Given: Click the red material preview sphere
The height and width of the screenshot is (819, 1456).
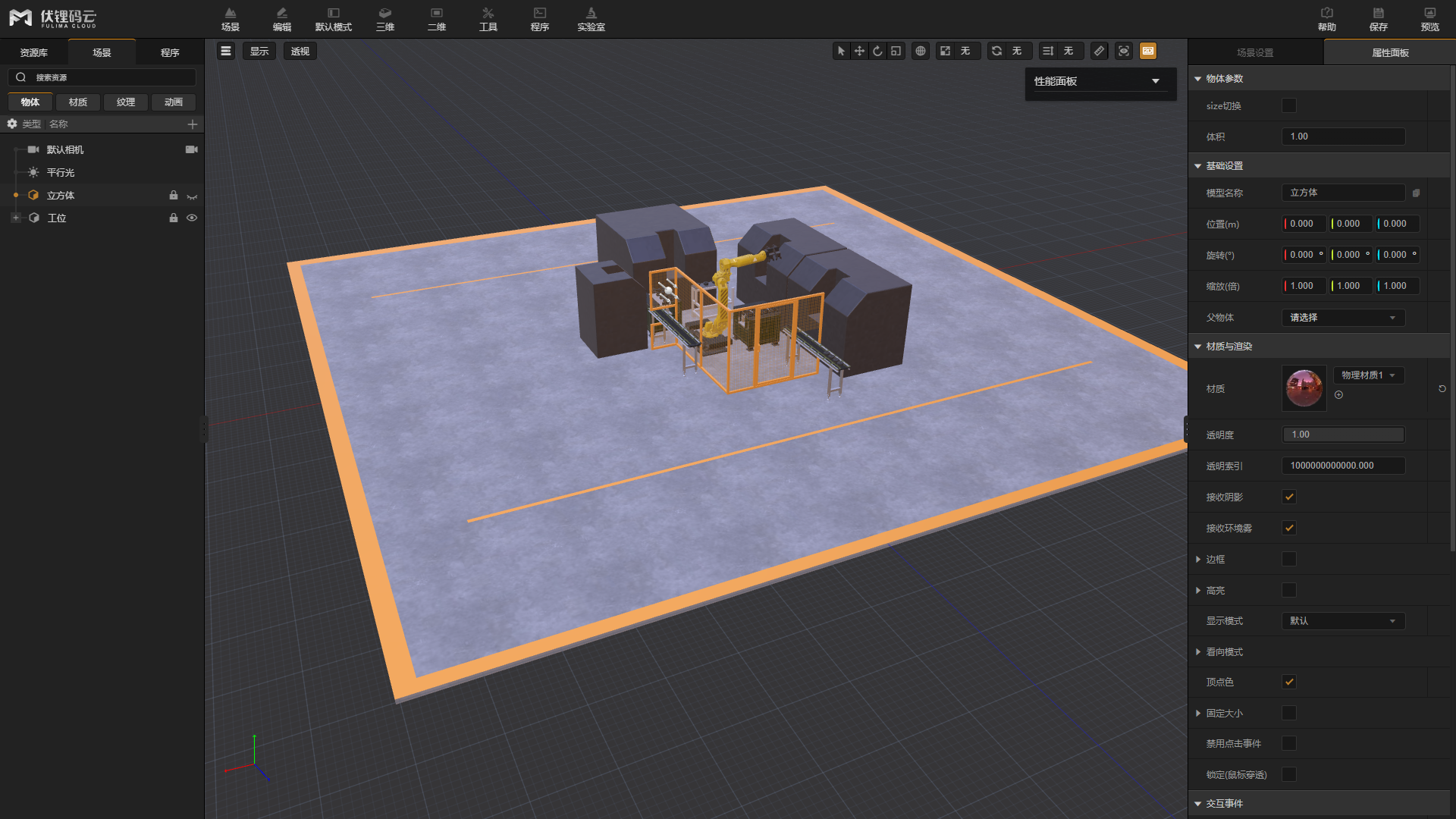Looking at the screenshot, I should point(1304,388).
